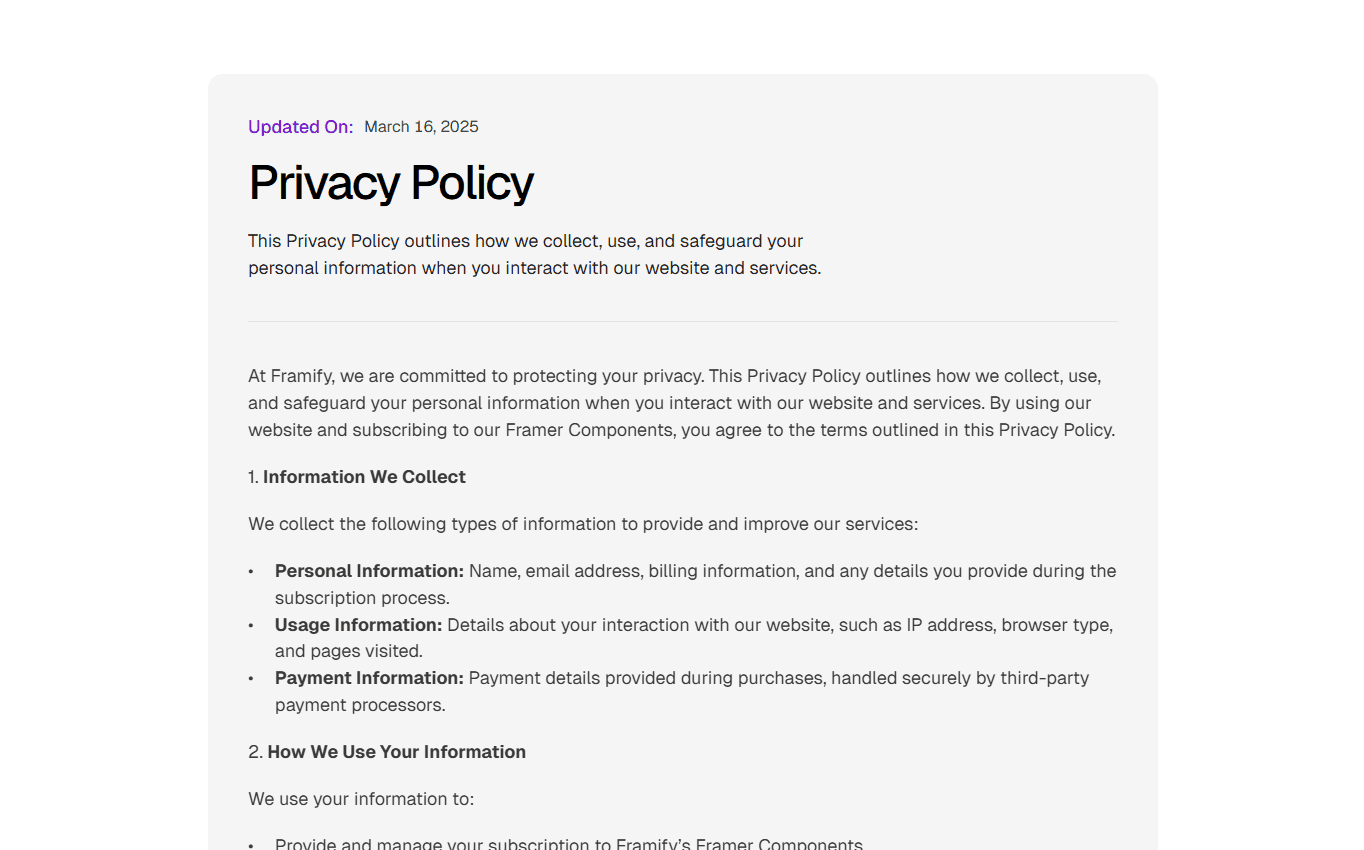Click the intro paragraph starting 'At Framify'
1364x850 pixels.
coord(682,403)
